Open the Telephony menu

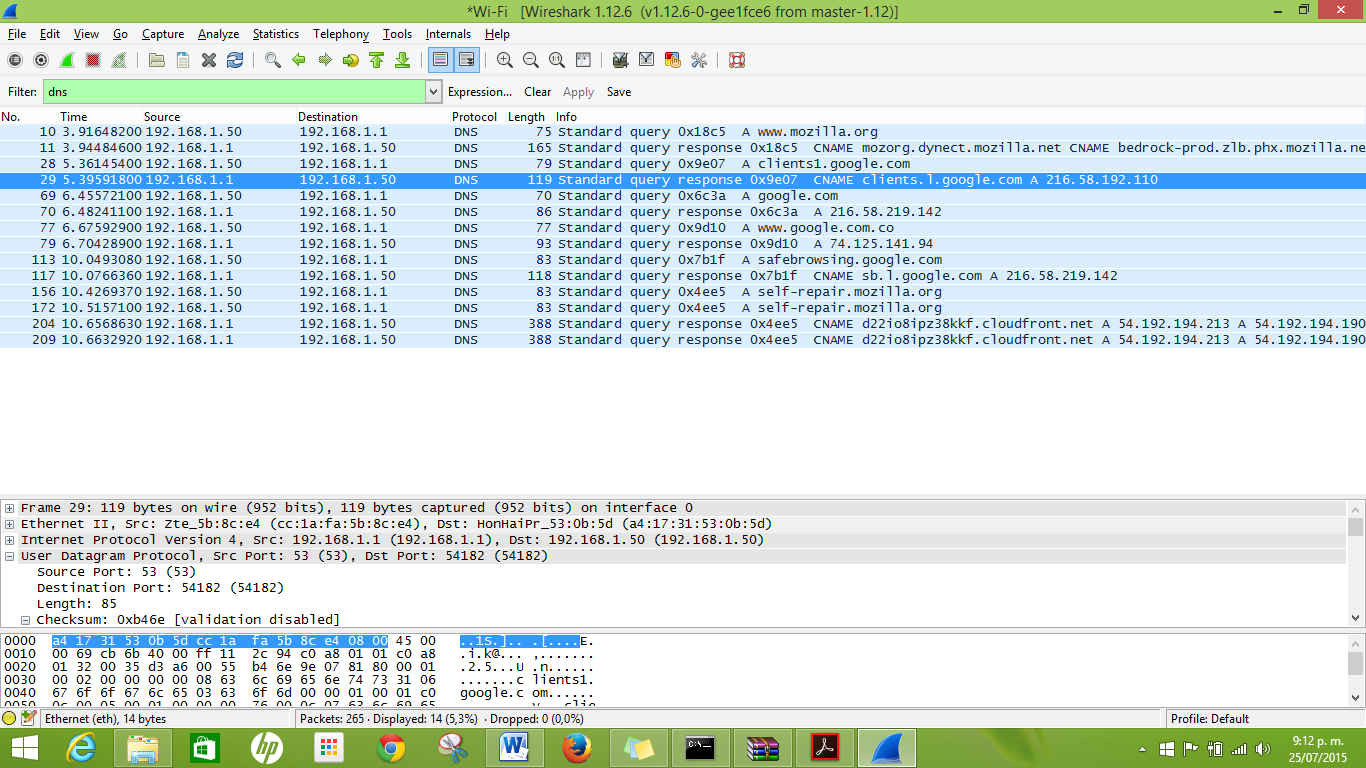pyautogui.click(x=340, y=33)
